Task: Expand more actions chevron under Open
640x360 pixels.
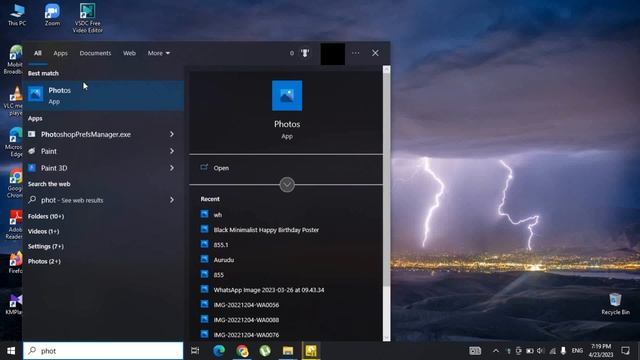Action: pos(287,185)
